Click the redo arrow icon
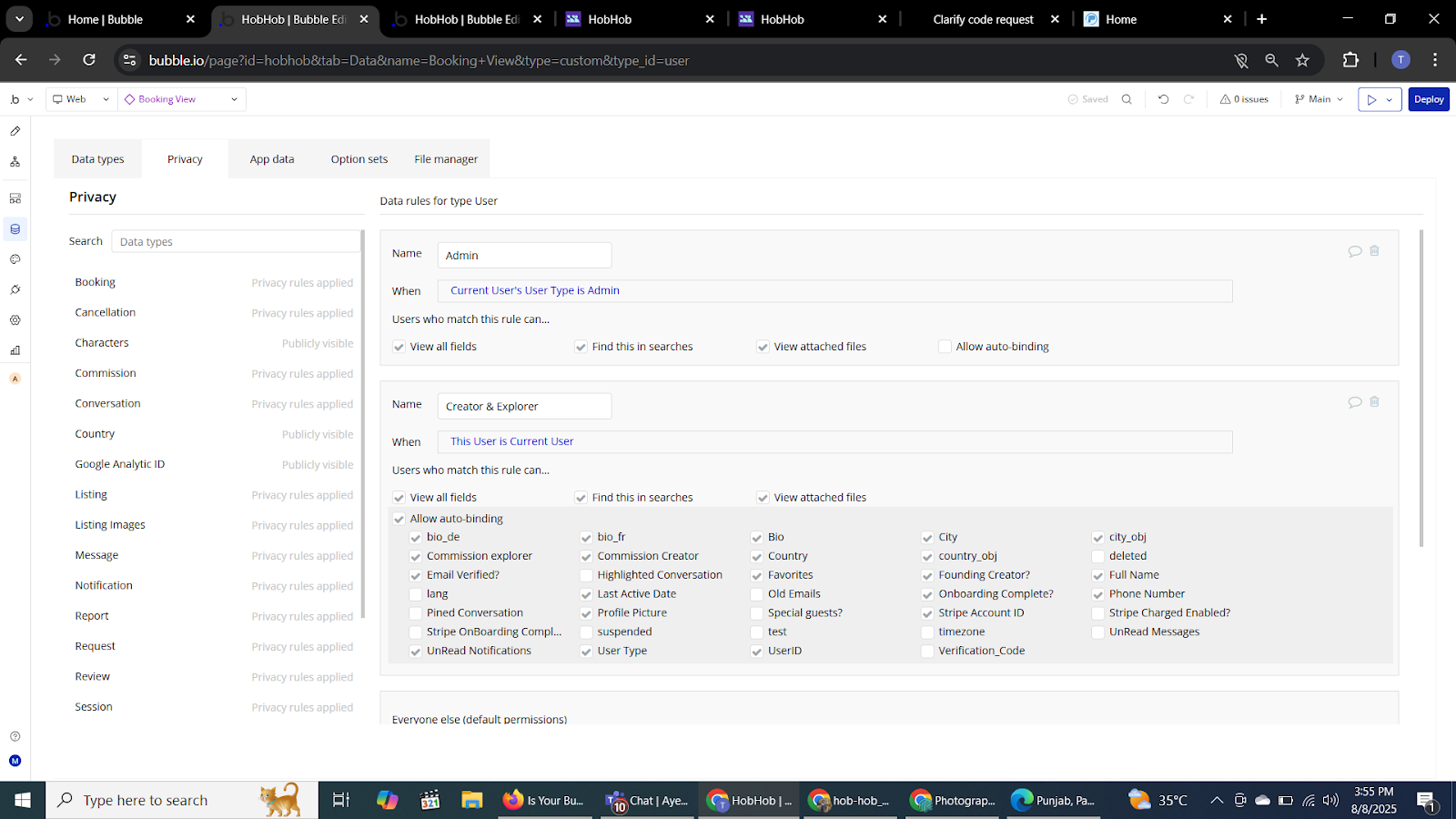Screen dimensions: 1456x819 tap(1188, 99)
